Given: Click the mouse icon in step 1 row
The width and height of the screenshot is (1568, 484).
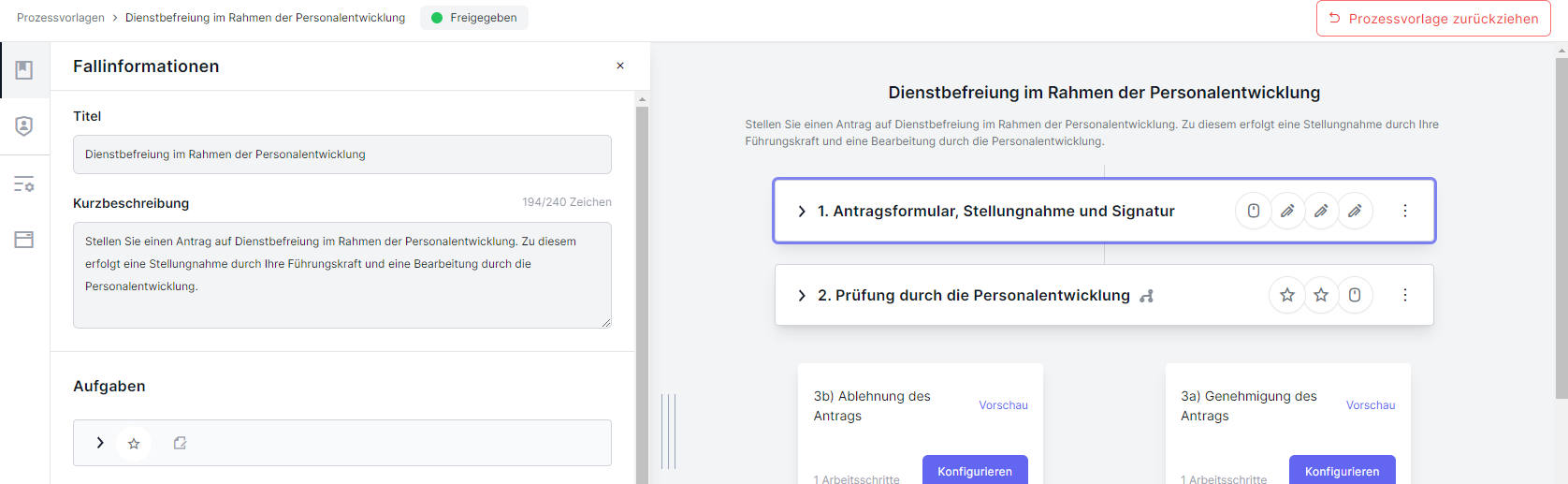Looking at the screenshot, I should click(x=1254, y=211).
